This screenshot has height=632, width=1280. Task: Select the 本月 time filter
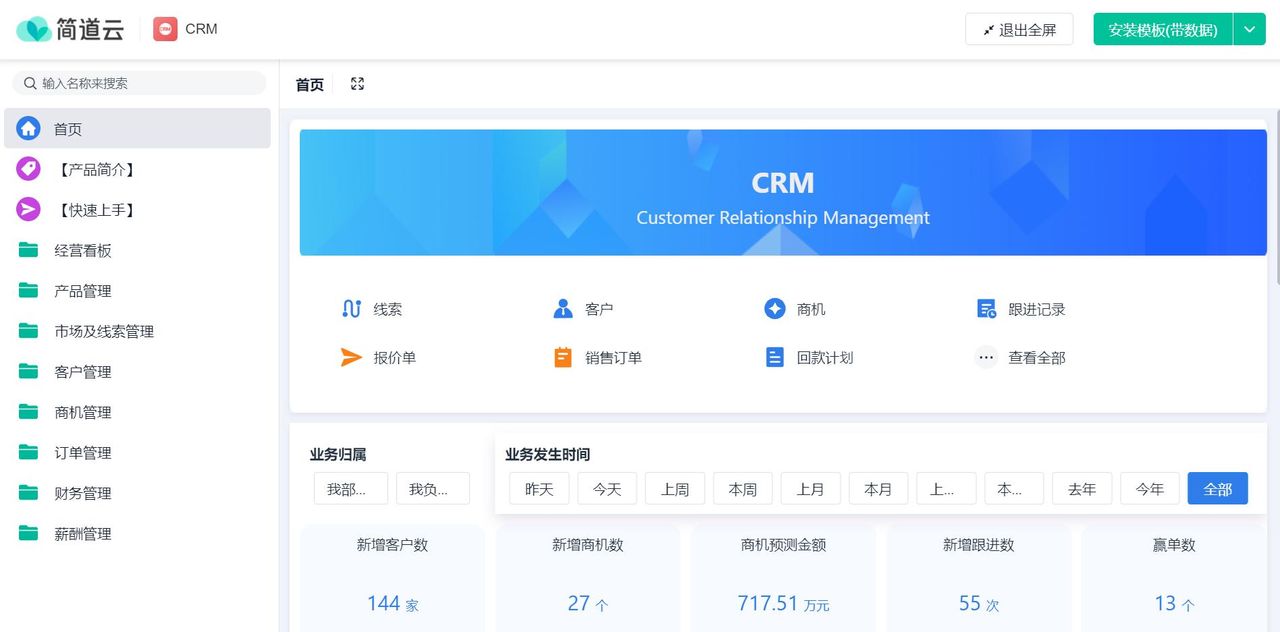coord(878,489)
